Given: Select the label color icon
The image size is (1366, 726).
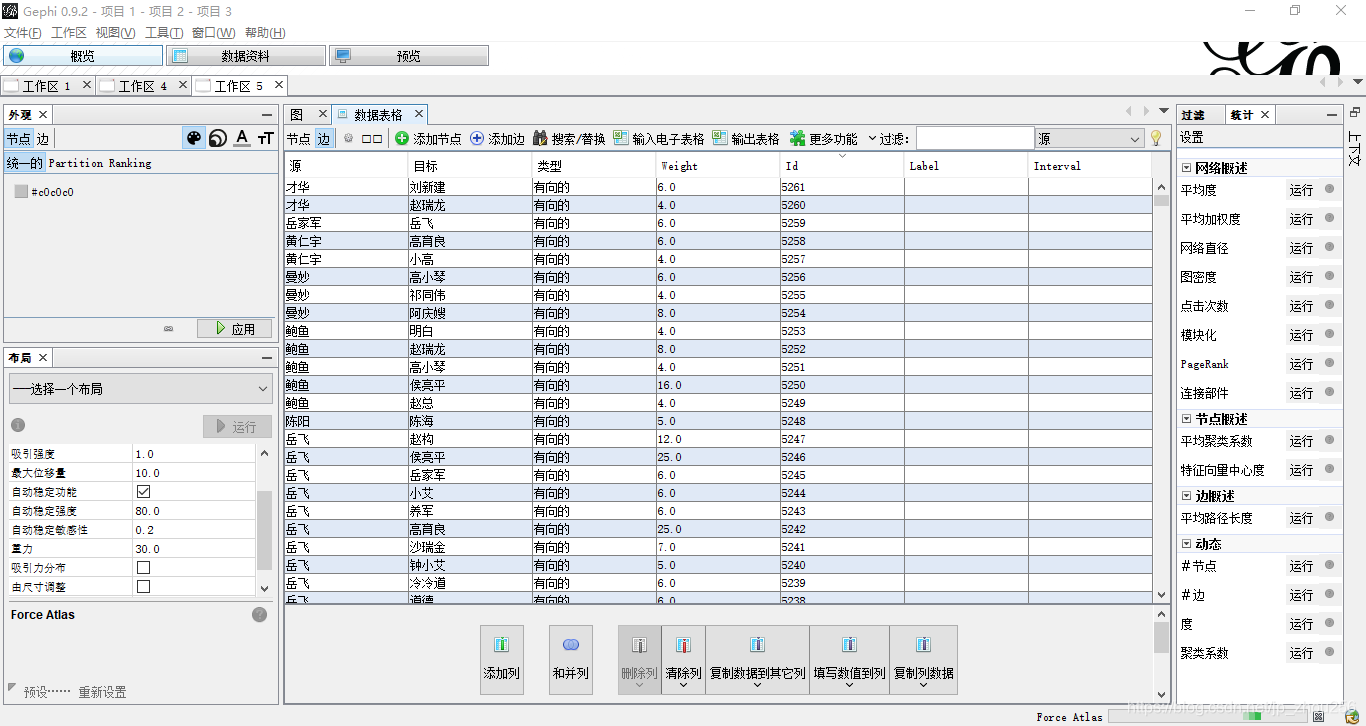Looking at the screenshot, I should click(x=242, y=139).
